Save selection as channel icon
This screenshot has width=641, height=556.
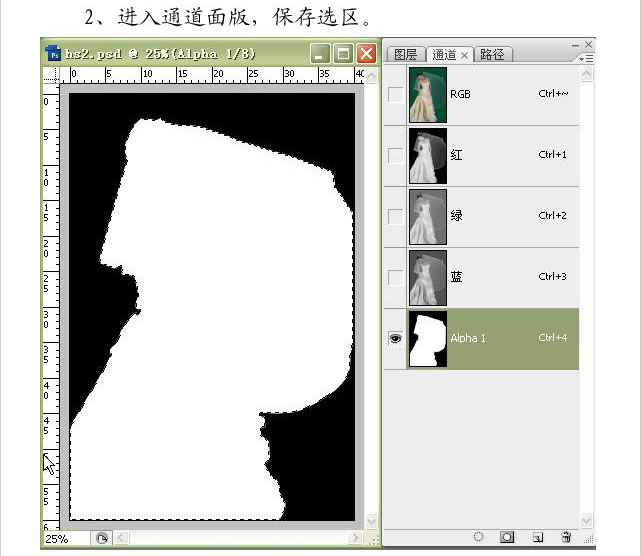pyautogui.click(x=507, y=537)
